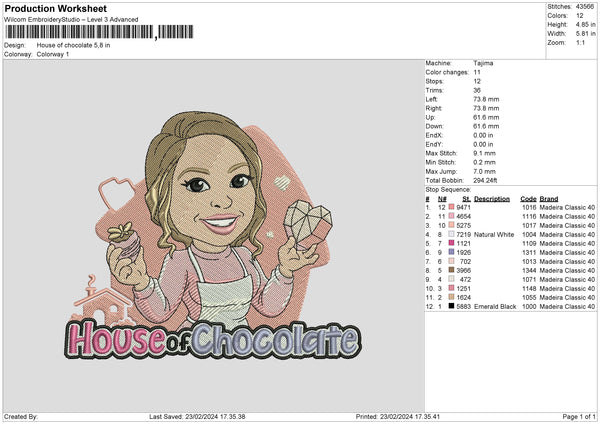Click the Width value 5.81 in
Screen dimensions: 600x424
[x=585, y=34]
